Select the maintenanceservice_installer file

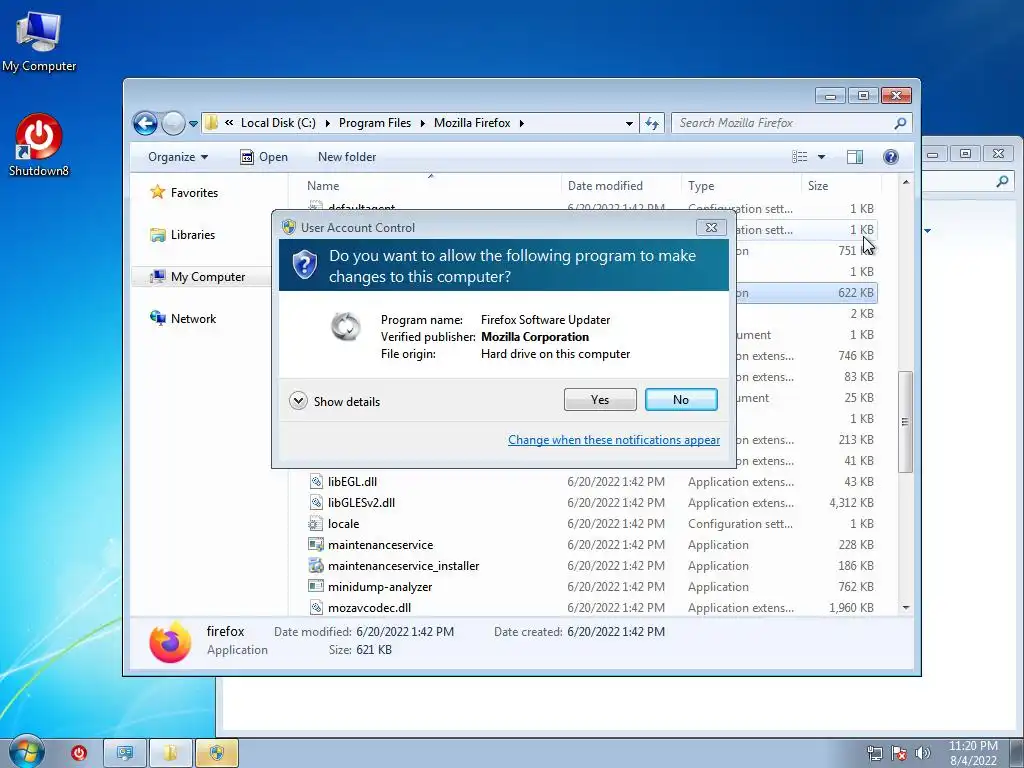[x=403, y=566]
